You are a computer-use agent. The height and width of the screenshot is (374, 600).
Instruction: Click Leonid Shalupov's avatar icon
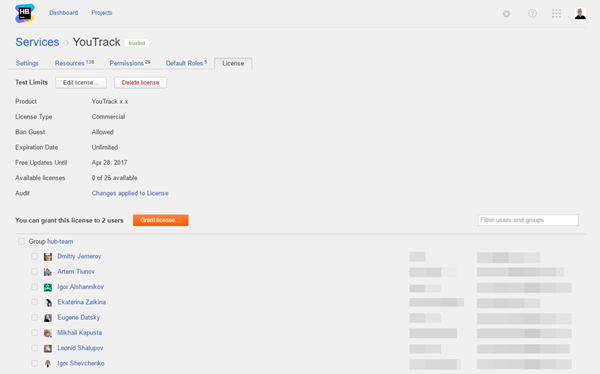point(48,348)
